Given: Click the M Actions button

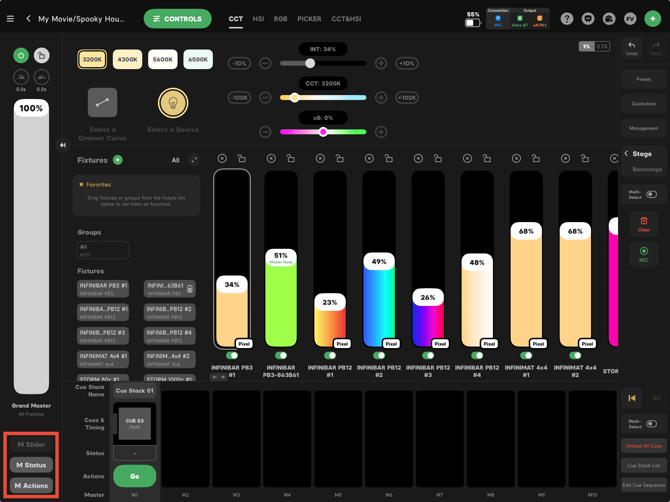Looking at the screenshot, I should [31, 486].
